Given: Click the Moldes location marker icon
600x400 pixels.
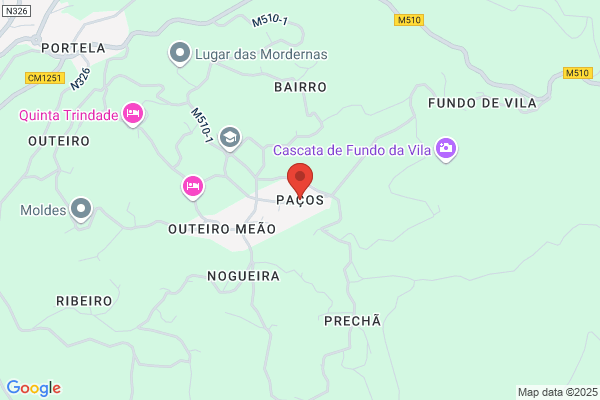Looking at the screenshot, I should (81, 209).
